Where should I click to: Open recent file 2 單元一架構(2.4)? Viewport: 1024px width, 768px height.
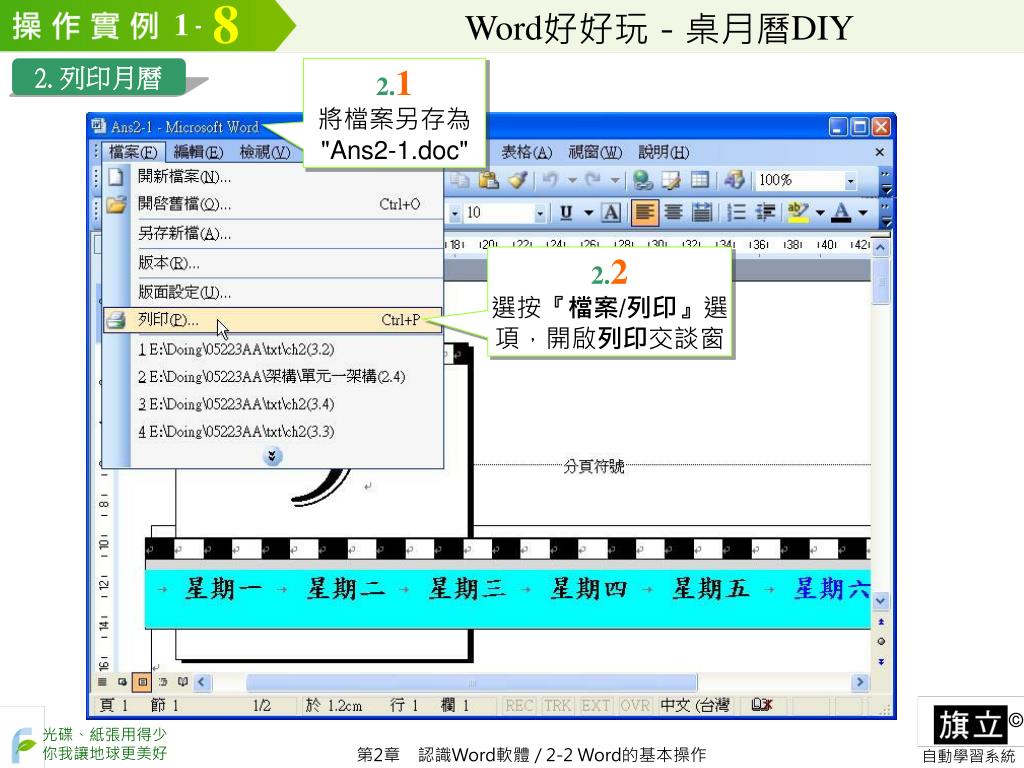pyautogui.click(x=273, y=377)
